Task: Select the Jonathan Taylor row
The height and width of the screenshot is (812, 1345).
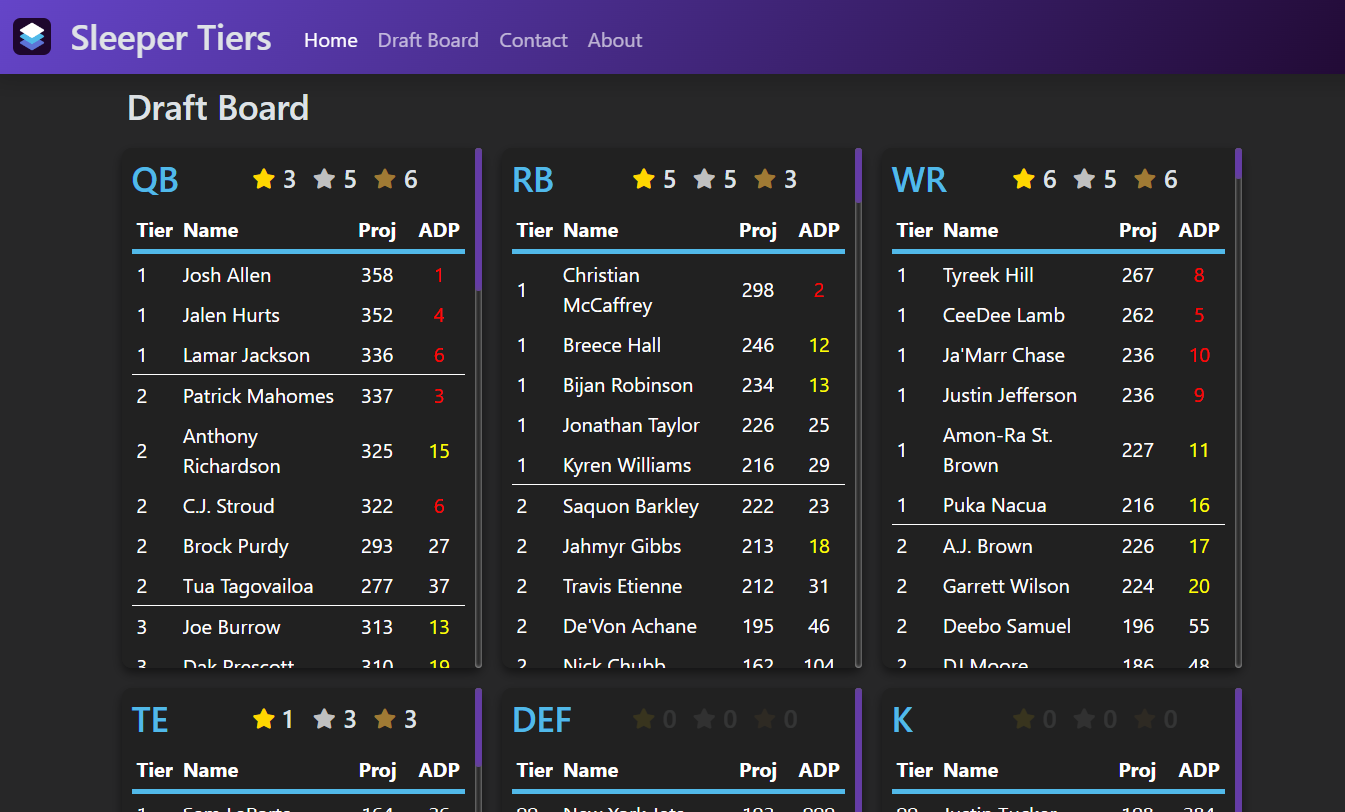Action: 678,425
